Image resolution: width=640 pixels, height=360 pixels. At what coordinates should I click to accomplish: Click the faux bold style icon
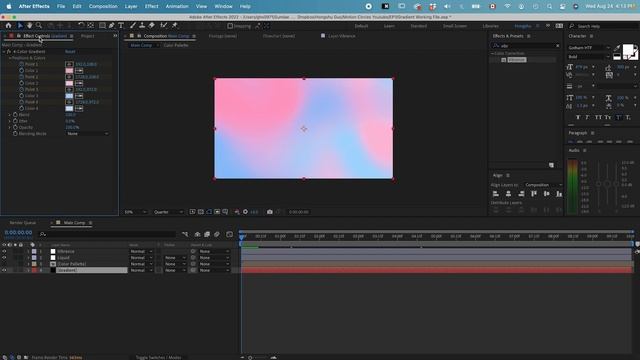[578, 118]
